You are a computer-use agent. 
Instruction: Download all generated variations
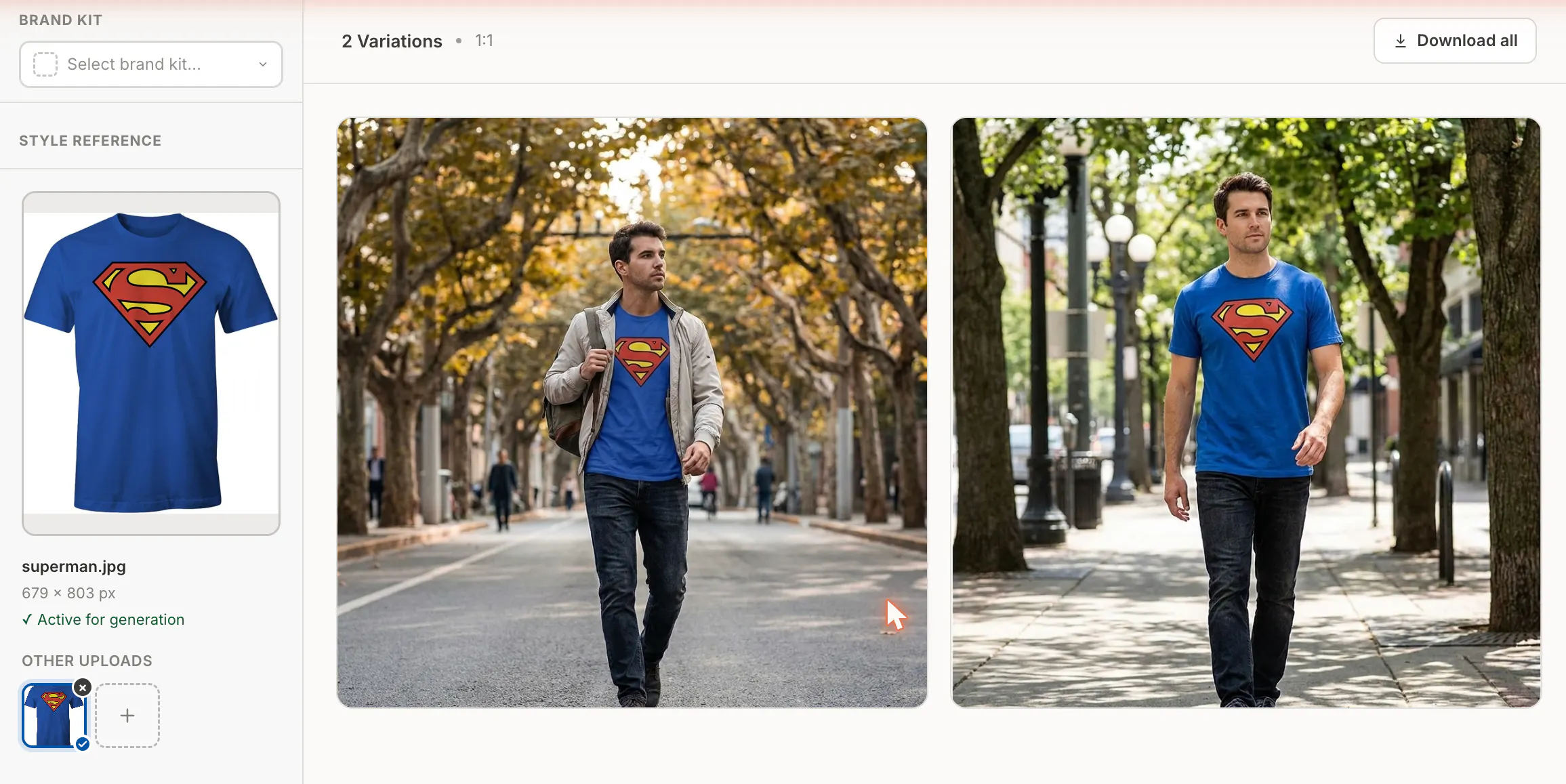1455,41
